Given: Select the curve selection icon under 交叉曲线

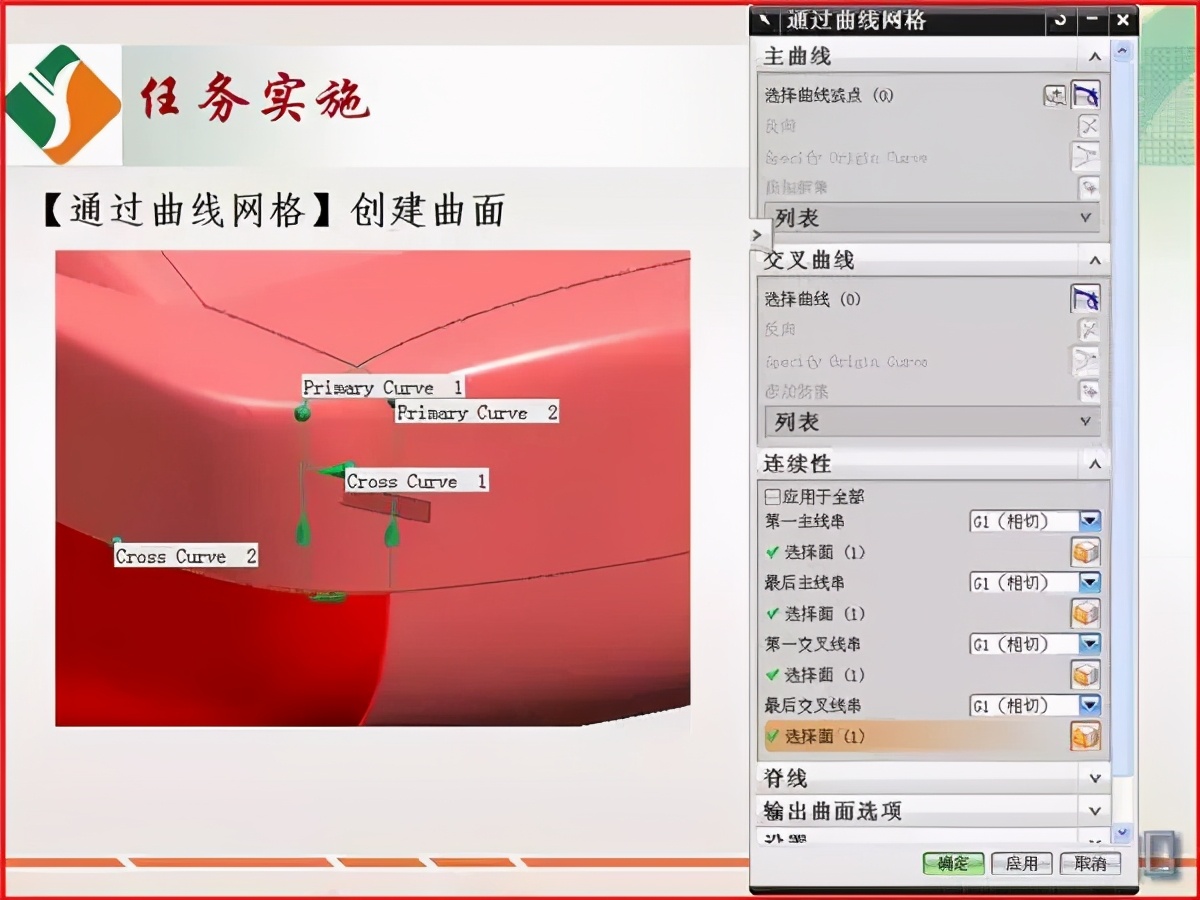Looking at the screenshot, I should (x=1087, y=299).
